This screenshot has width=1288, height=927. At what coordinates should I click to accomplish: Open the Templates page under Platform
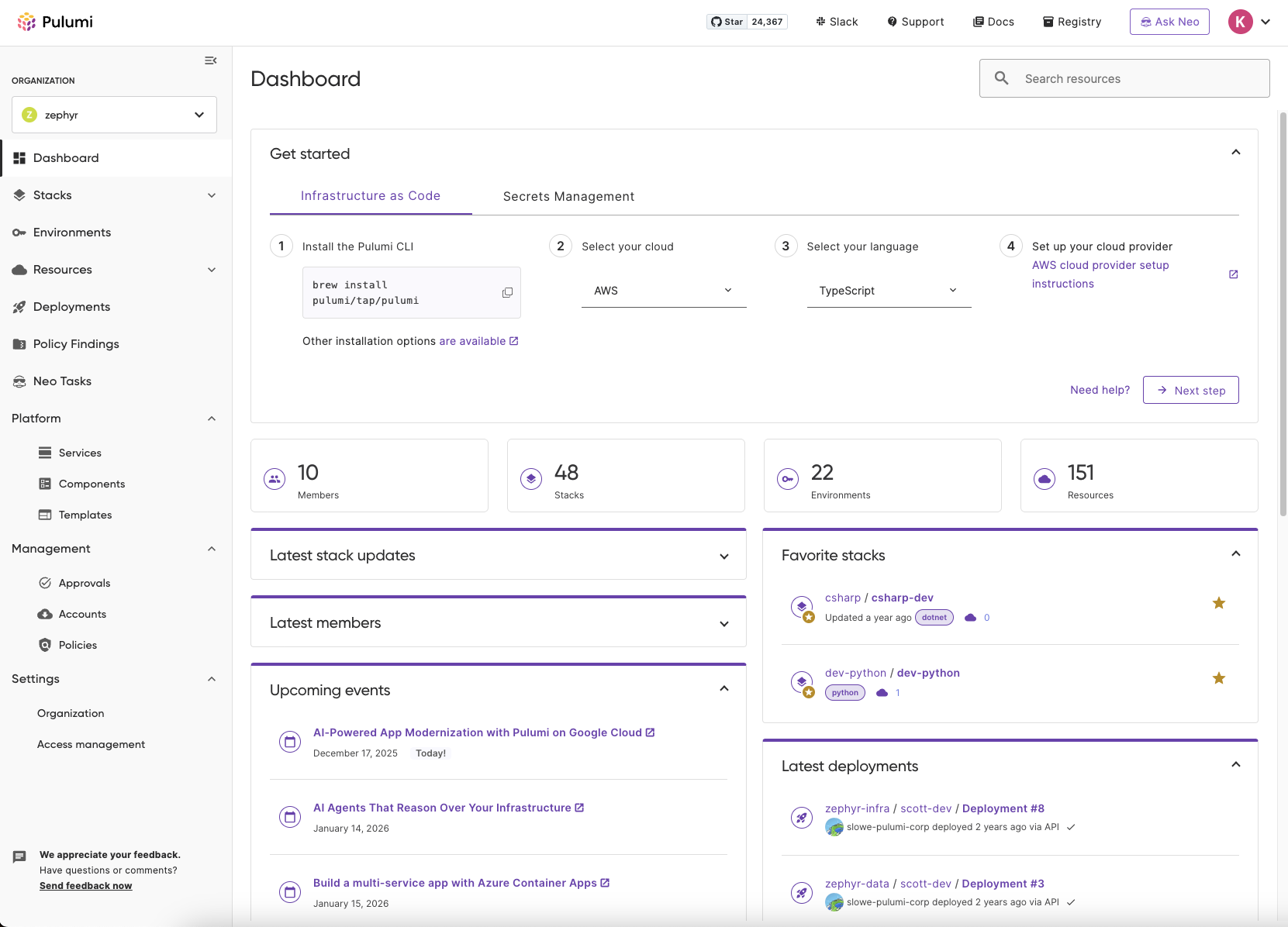pyautogui.click(x=85, y=514)
